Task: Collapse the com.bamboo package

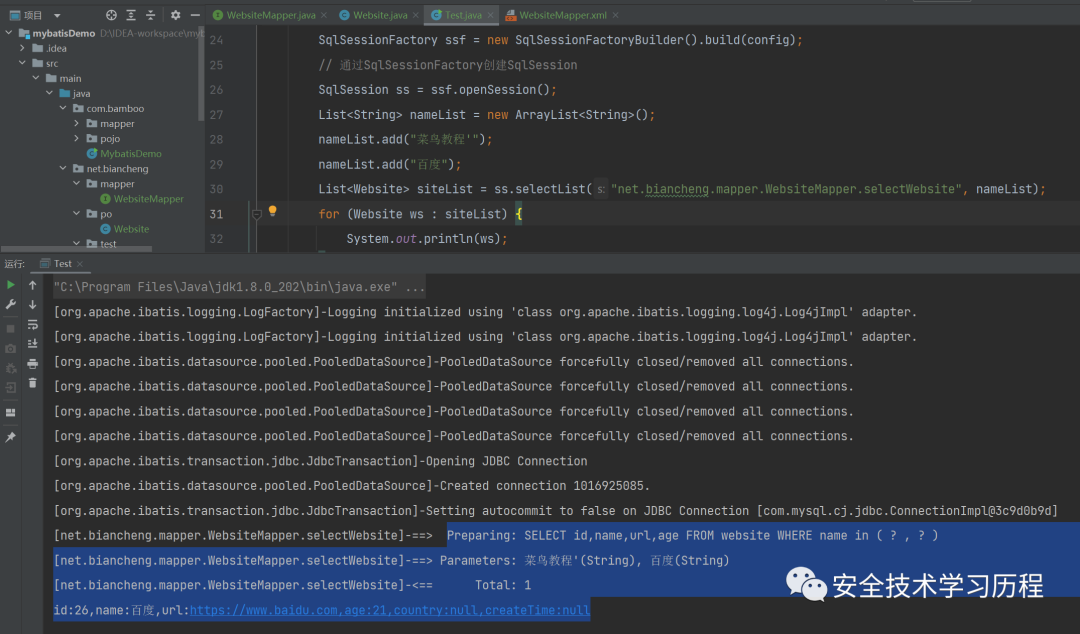Action: (63, 108)
